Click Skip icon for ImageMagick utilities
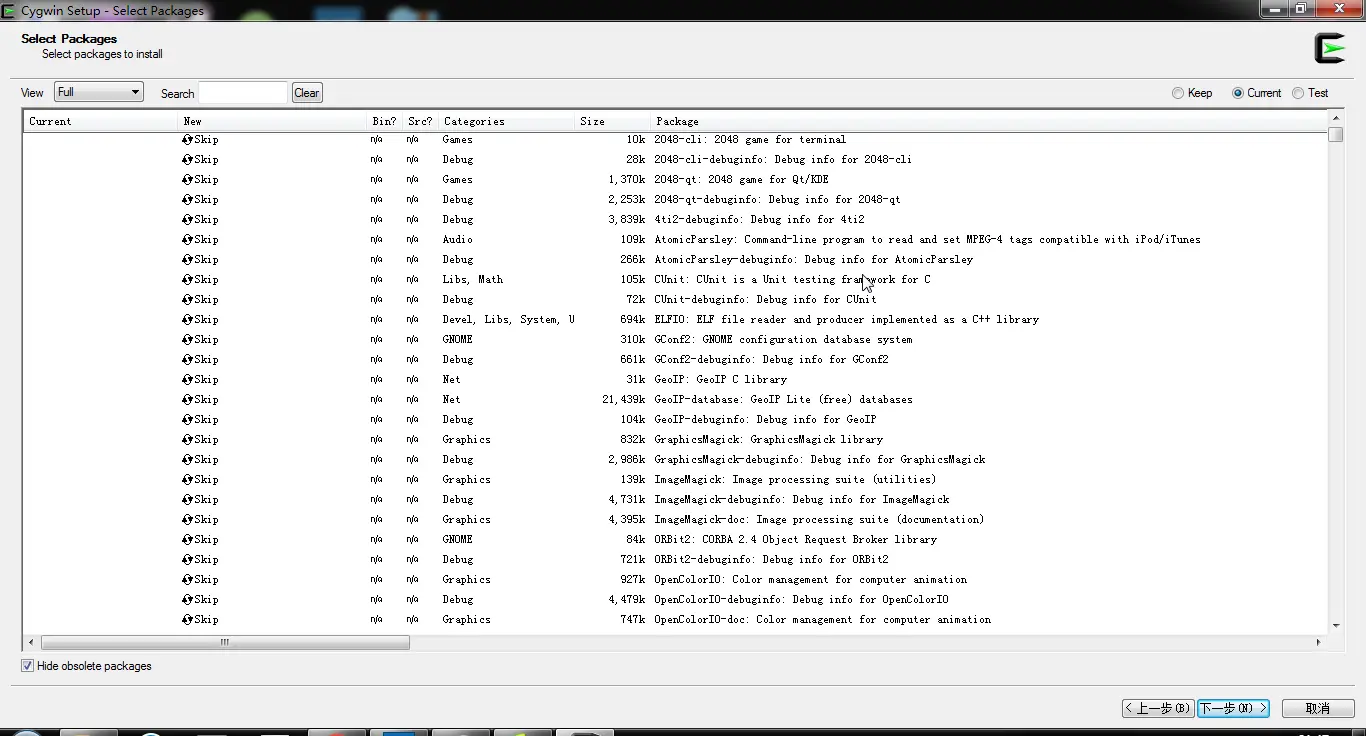Viewport: 1366px width, 736px height. coord(187,480)
